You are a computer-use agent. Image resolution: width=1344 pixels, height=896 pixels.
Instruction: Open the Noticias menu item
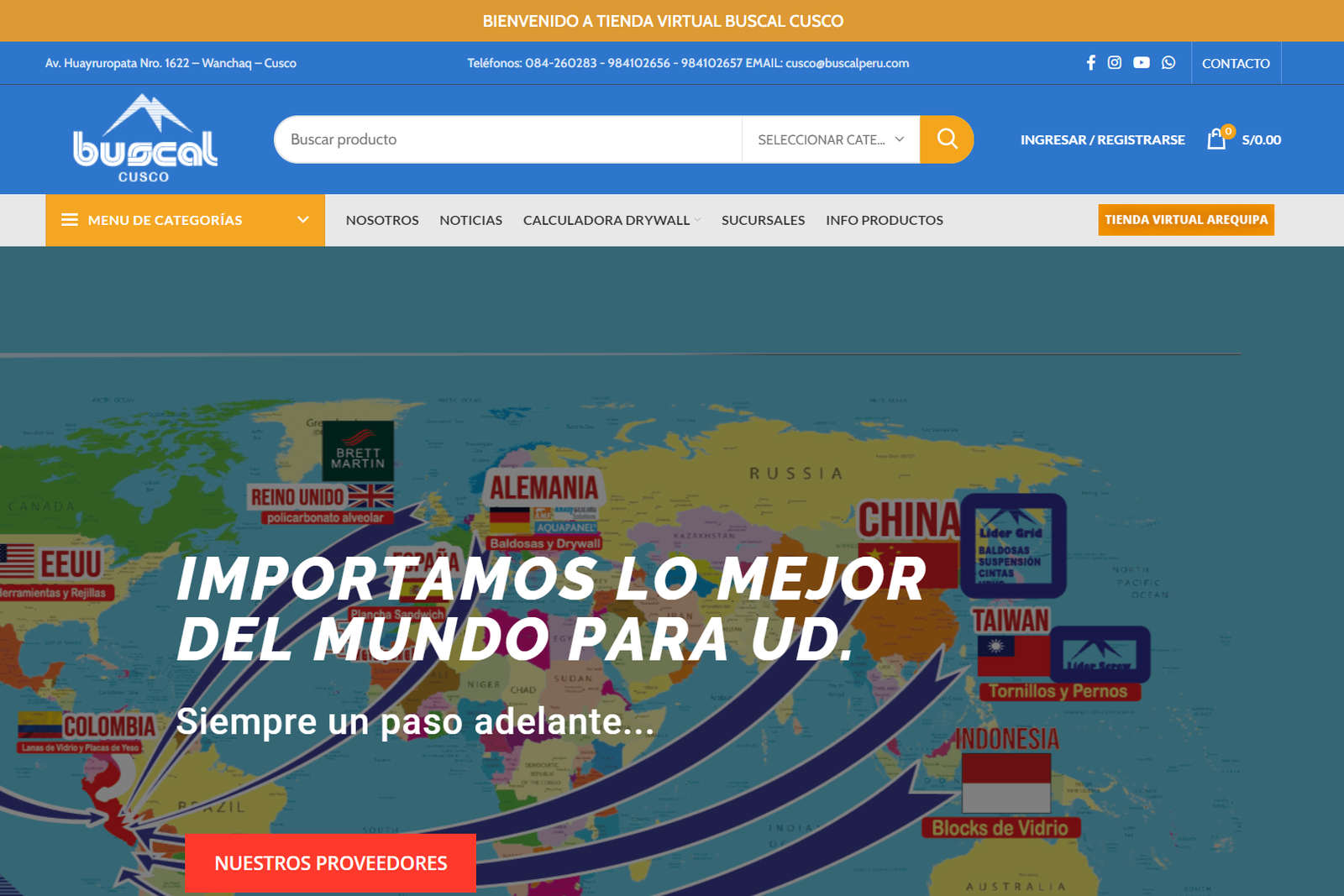point(470,220)
